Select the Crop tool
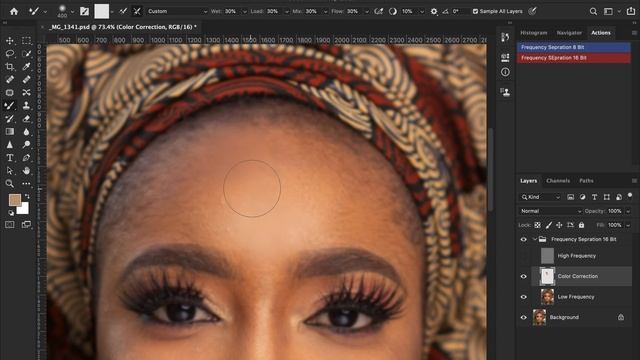The image size is (640, 360). 10,67
